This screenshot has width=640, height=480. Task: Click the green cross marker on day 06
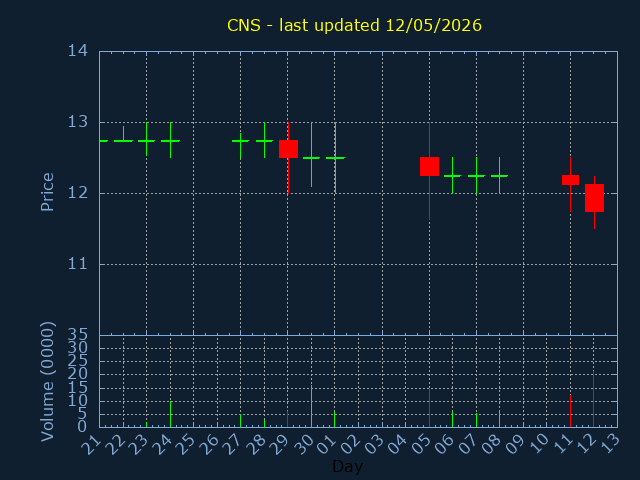(452, 176)
